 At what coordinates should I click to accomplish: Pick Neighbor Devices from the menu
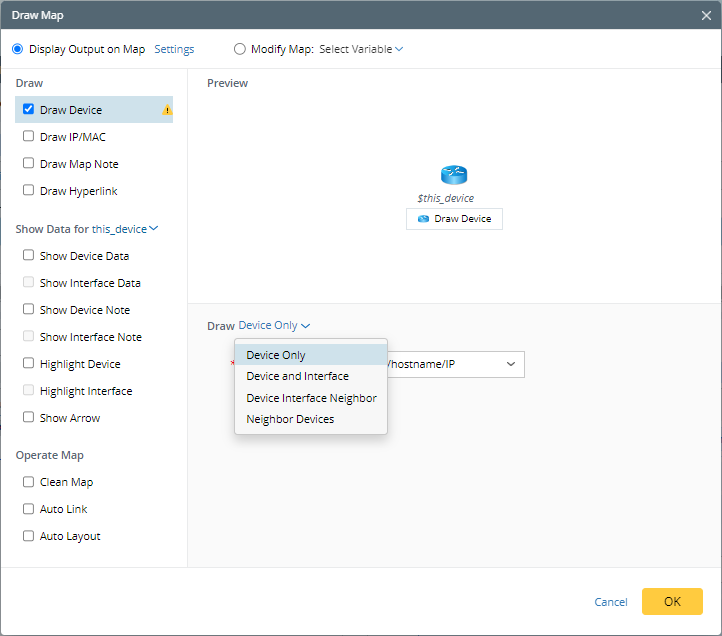pos(290,419)
